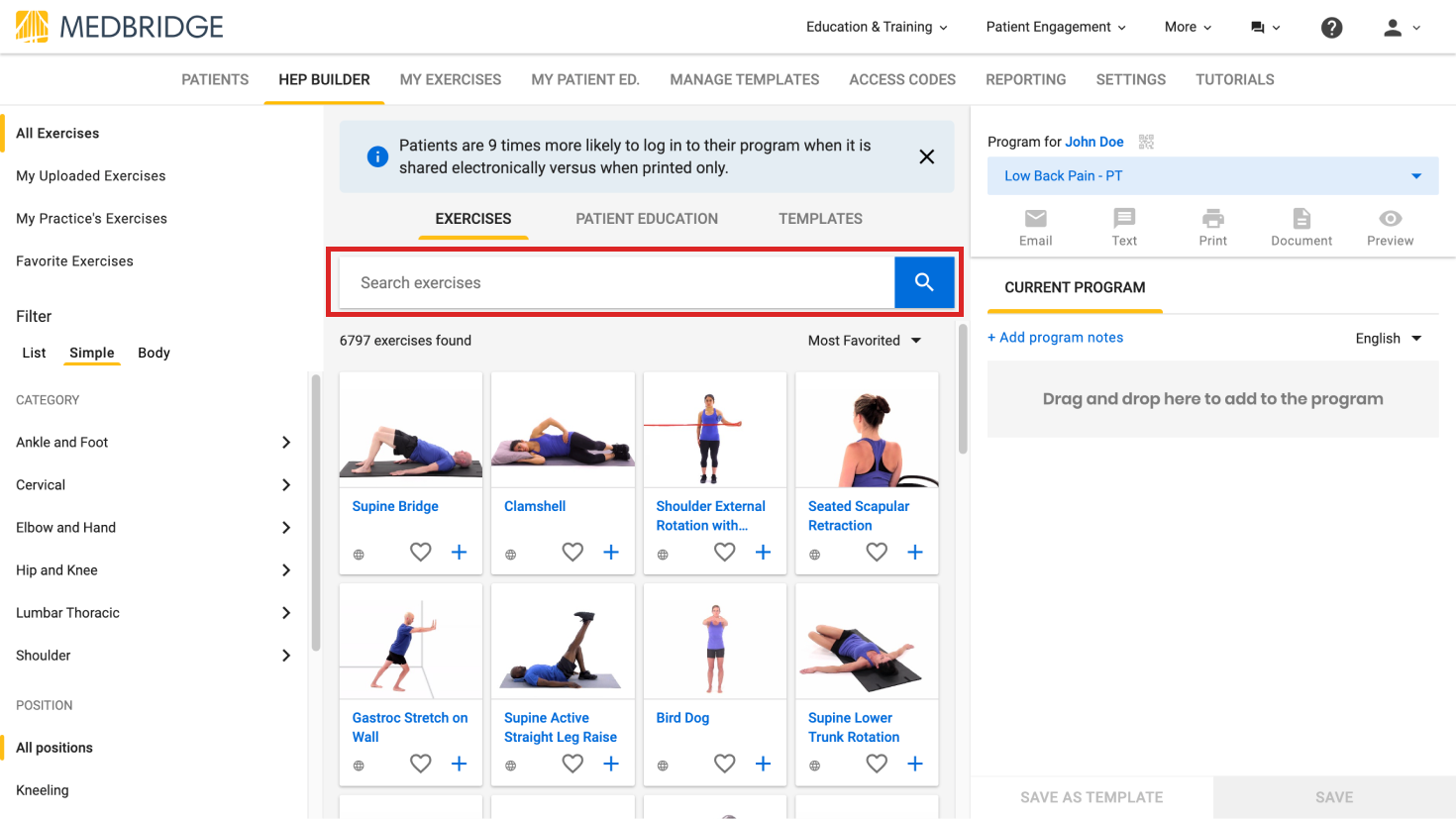Open the messages chat icon menu
The width and height of the screenshot is (1456, 819).
pyautogui.click(x=1265, y=28)
